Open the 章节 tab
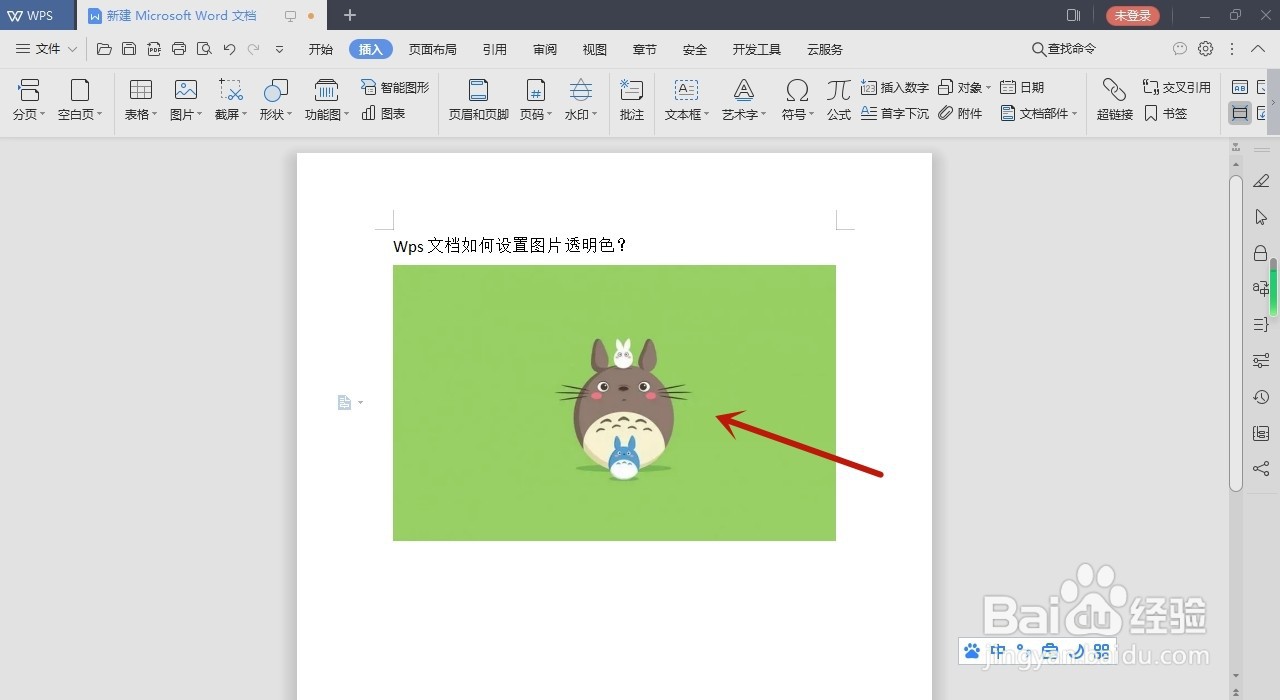This screenshot has height=700, width=1280. click(x=645, y=49)
